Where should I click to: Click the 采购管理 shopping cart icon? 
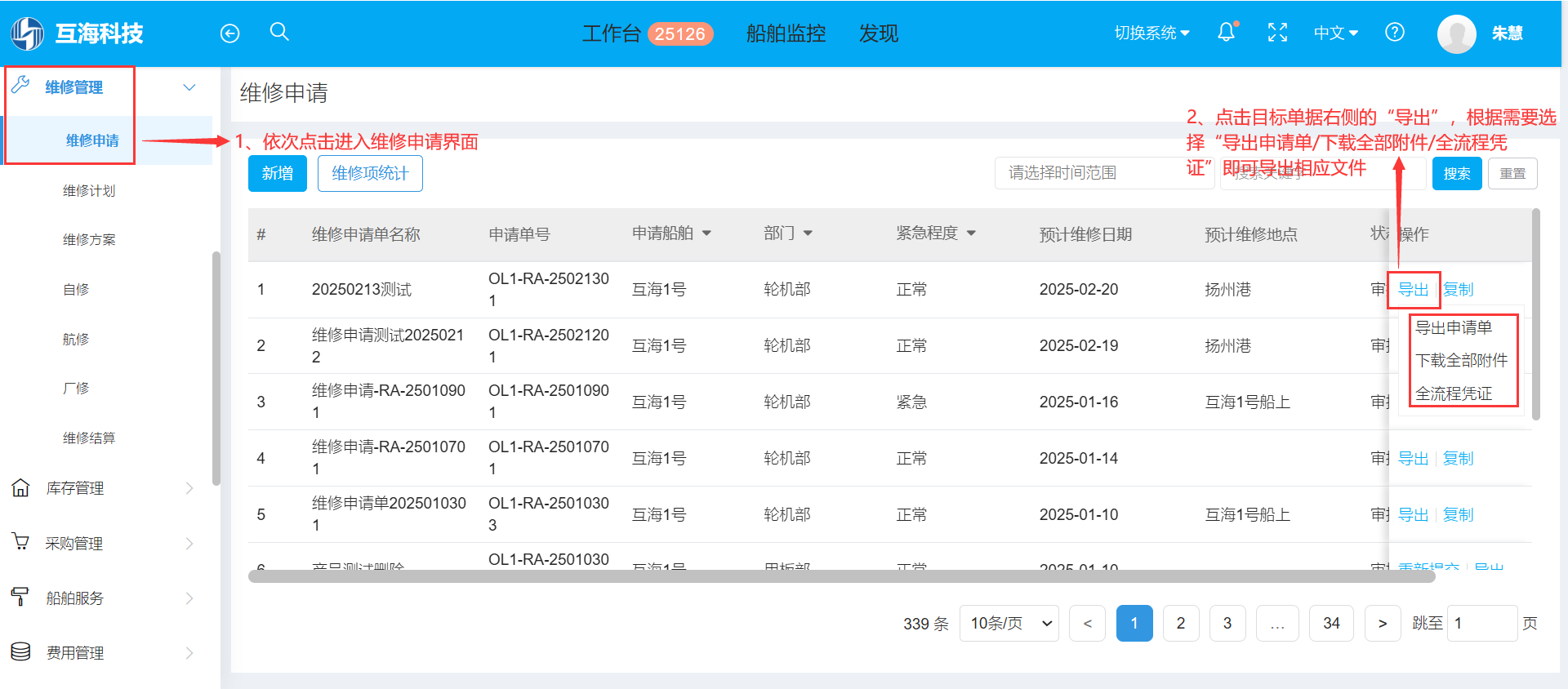21,542
